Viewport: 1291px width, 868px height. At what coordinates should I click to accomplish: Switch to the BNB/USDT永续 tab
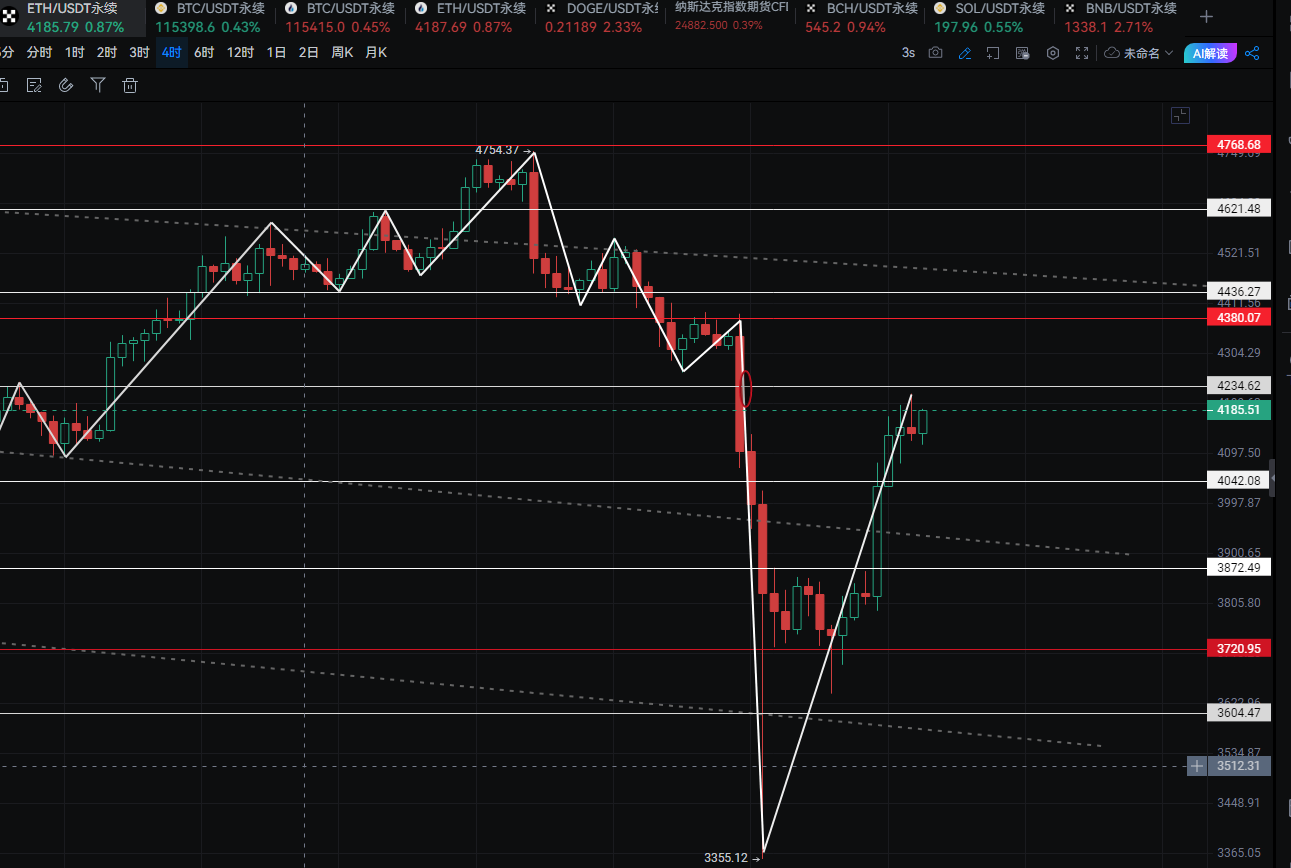(1119, 18)
